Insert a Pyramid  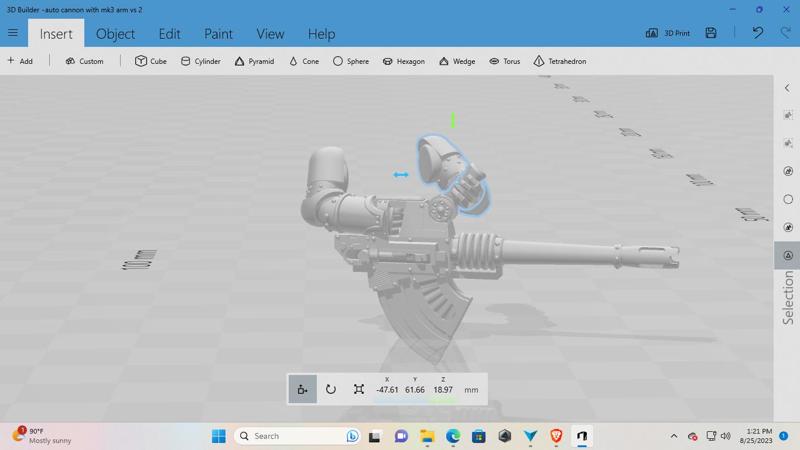(254, 61)
